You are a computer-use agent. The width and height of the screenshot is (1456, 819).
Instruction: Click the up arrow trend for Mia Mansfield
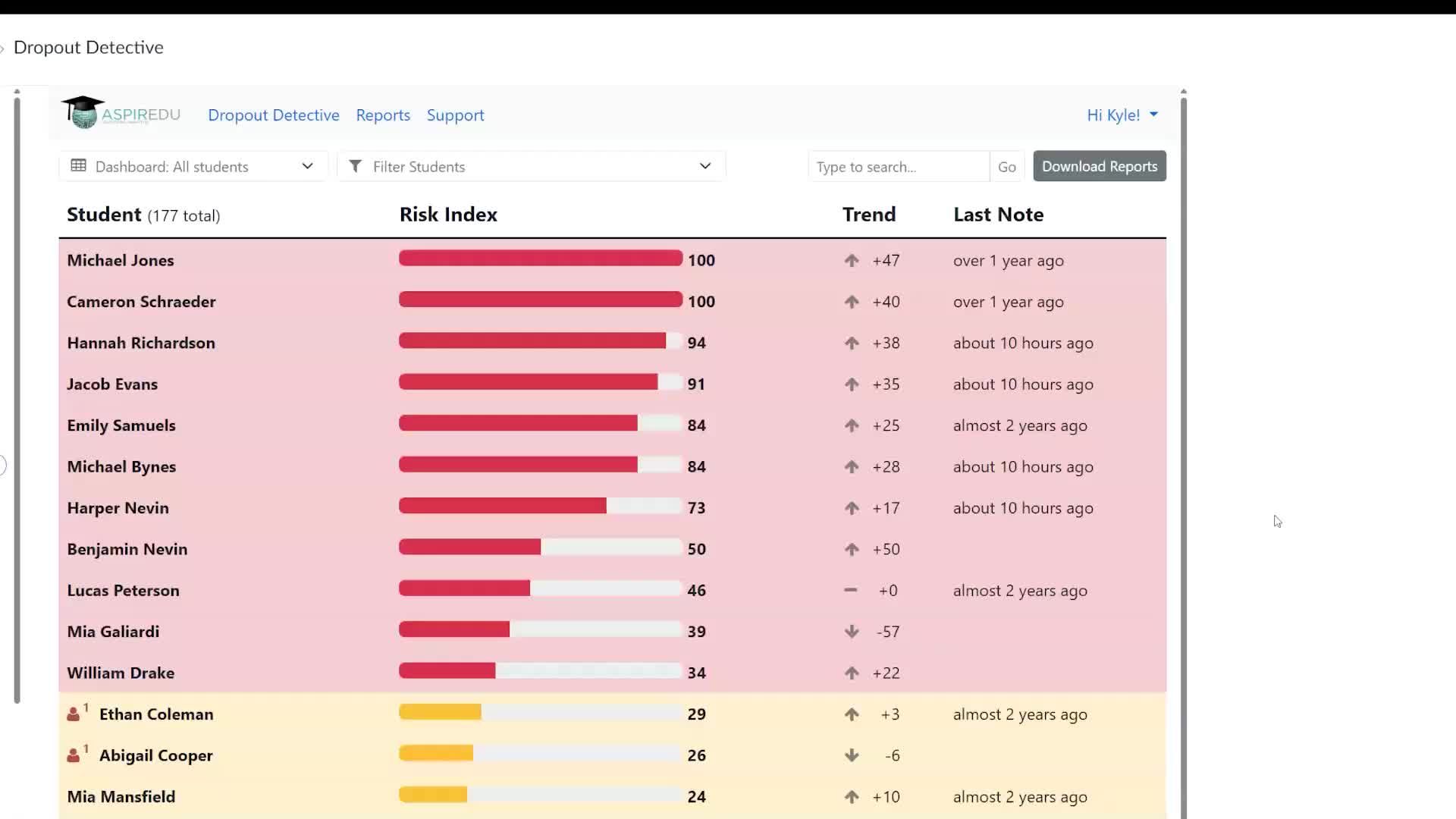[x=852, y=797]
